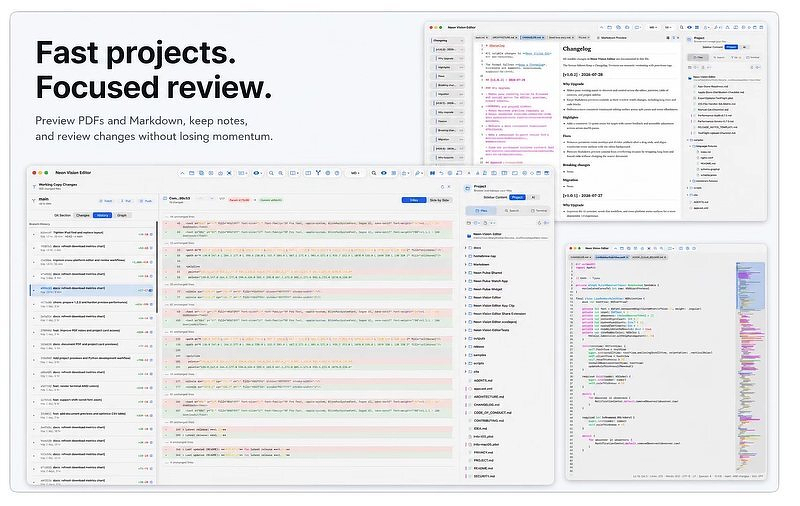This screenshot has width=800, height=506.
Task: Click the Pull button next to main branch
Action: [126, 201]
